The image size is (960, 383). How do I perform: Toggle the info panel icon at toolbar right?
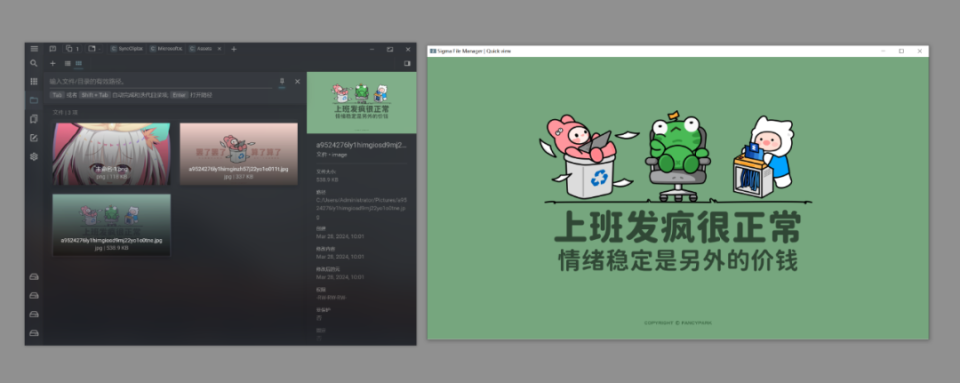tap(407, 63)
